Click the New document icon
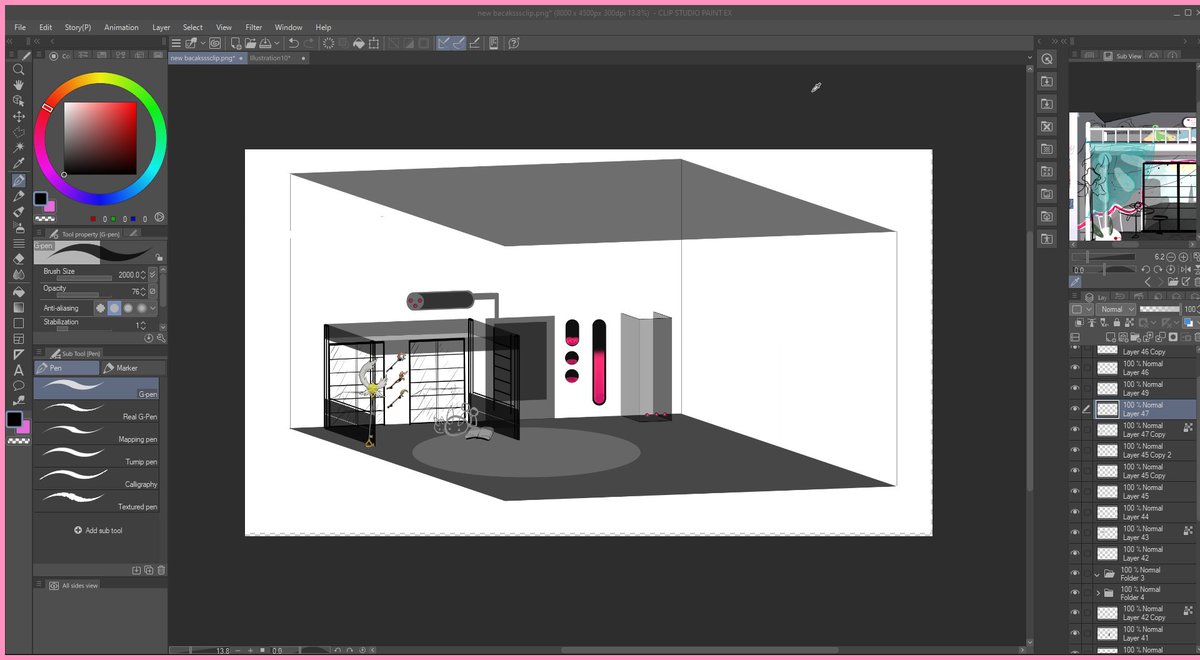The image size is (1200, 660). pos(234,43)
